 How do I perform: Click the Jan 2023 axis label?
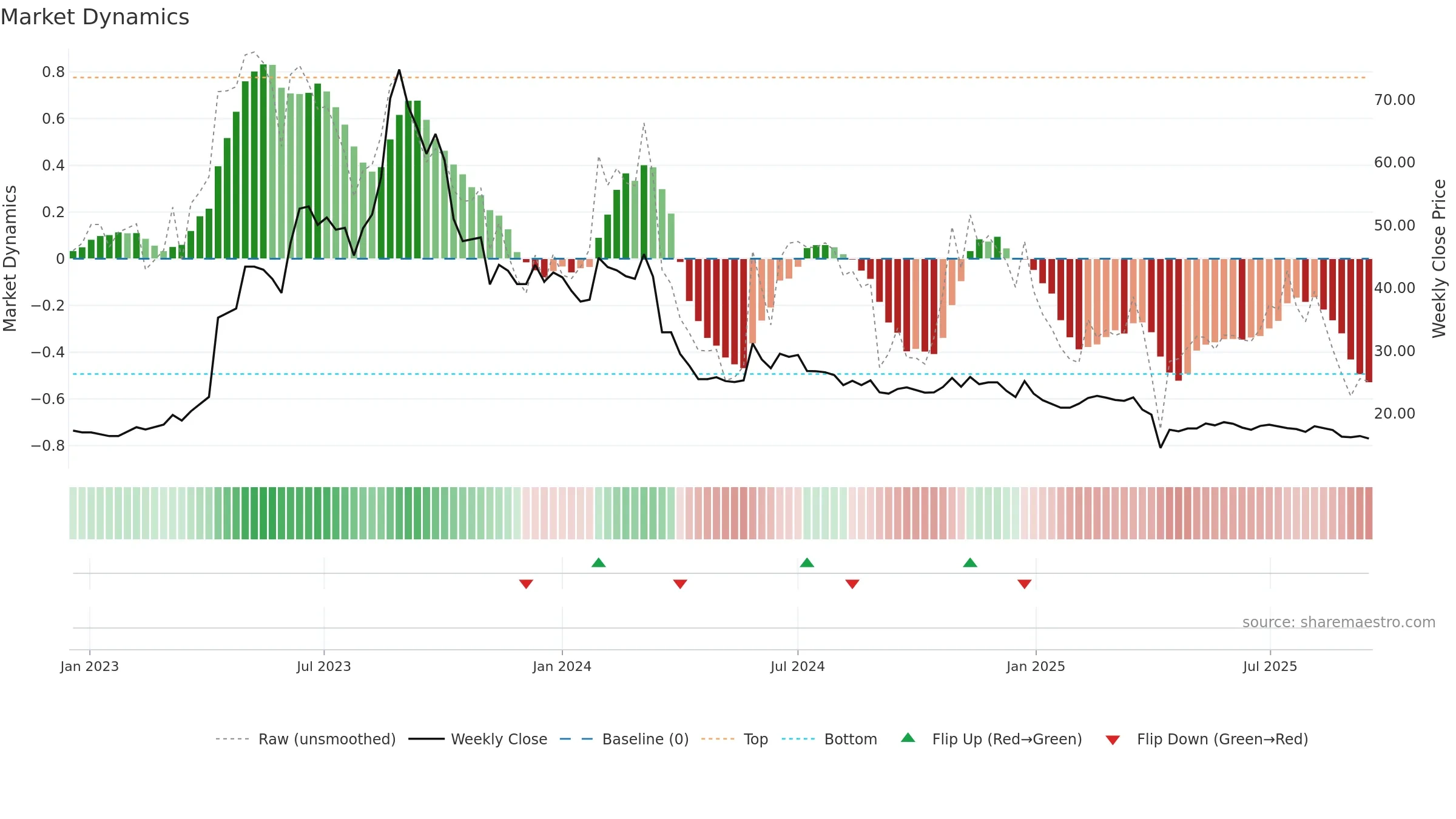coord(90,666)
